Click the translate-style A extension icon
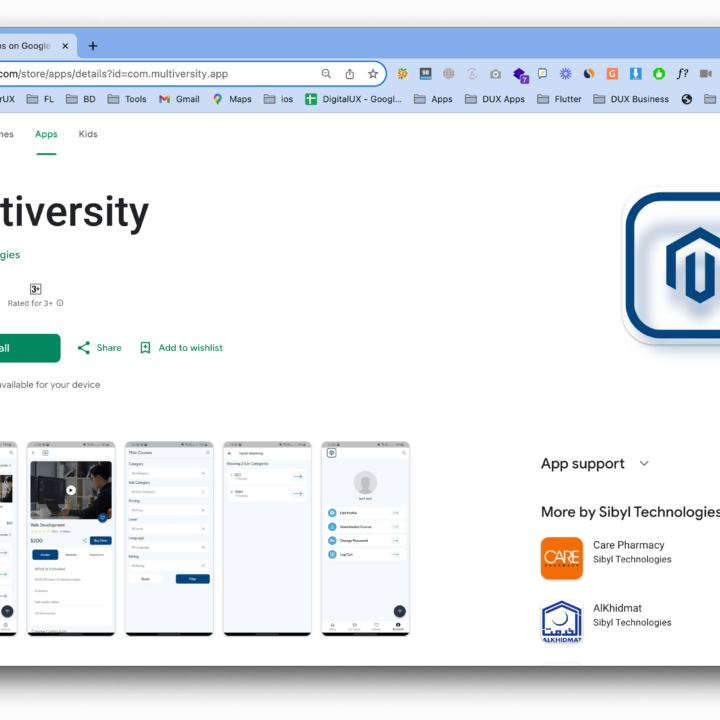Viewport: 720px width, 720px height. 472,74
